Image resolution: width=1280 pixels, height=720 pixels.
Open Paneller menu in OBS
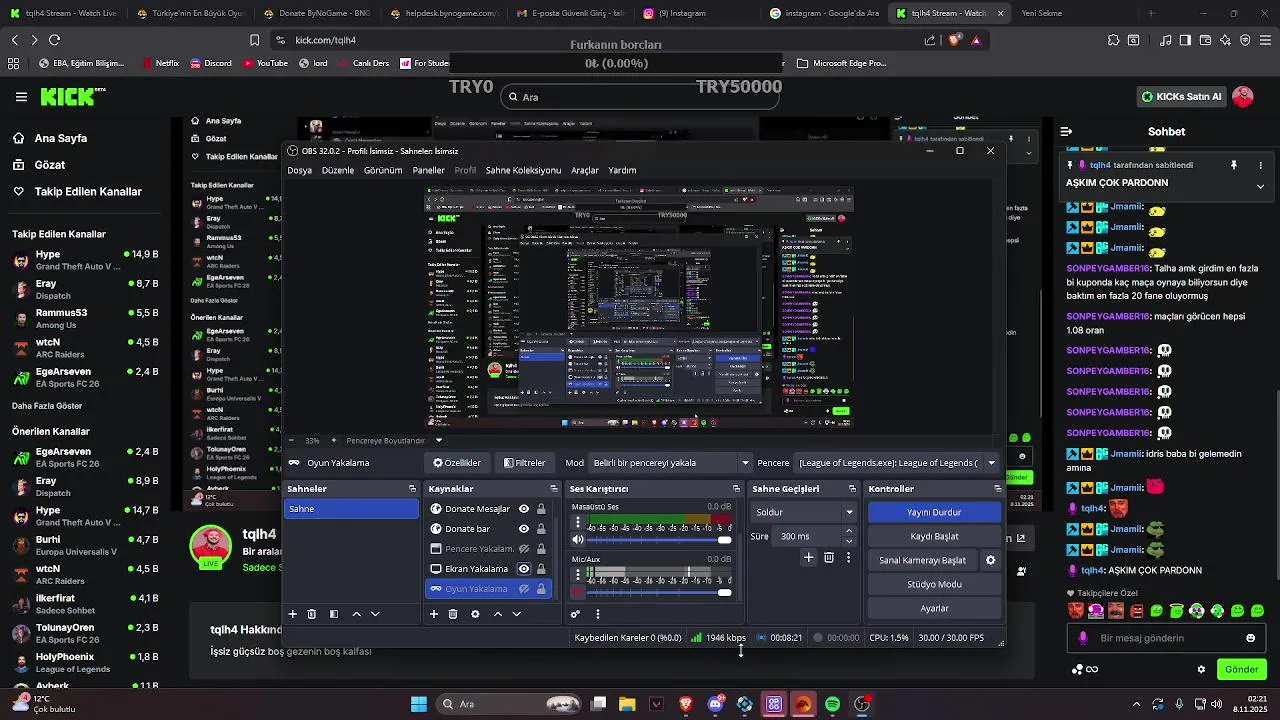429,171
